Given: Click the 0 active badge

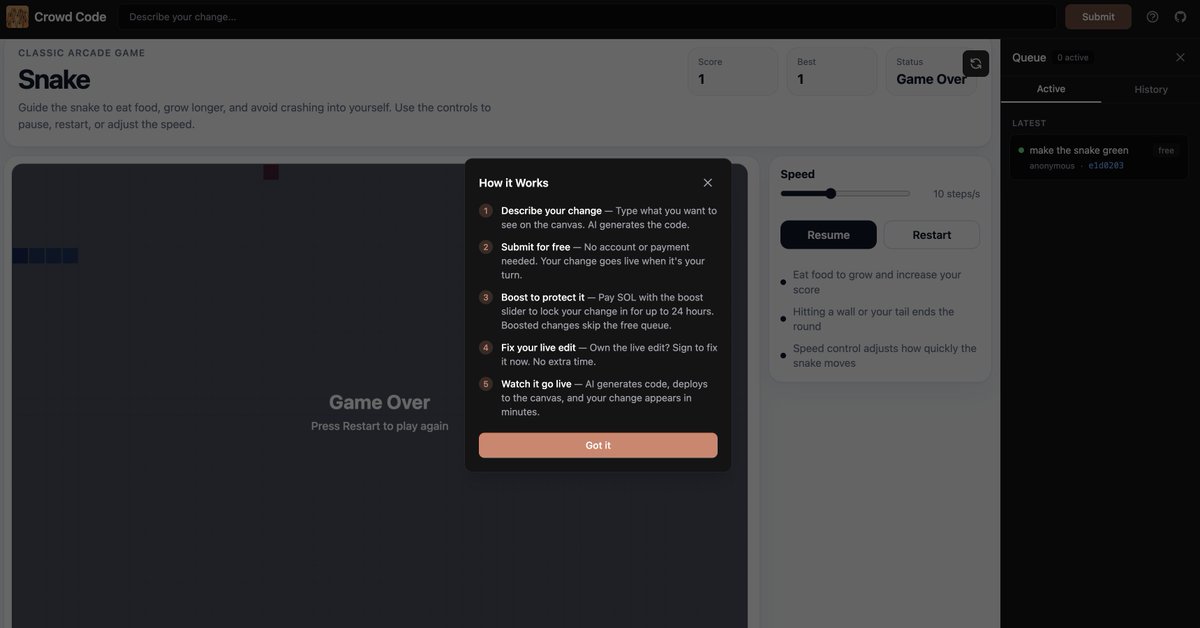Looking at the screenshot, I should click(1073, 57).
